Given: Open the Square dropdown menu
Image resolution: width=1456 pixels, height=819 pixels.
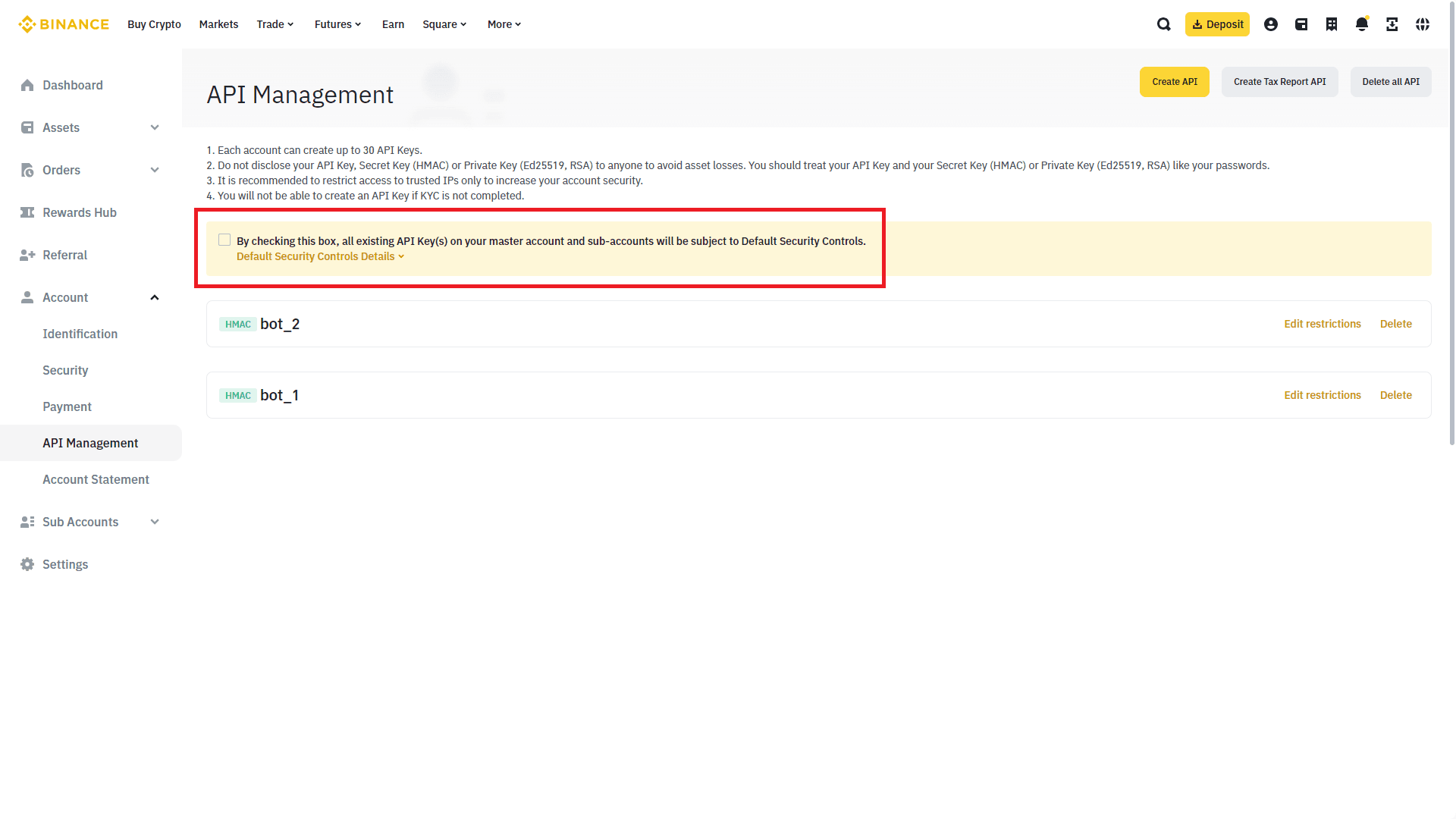Looking at the screenshot, I should (x=445, y=24).
